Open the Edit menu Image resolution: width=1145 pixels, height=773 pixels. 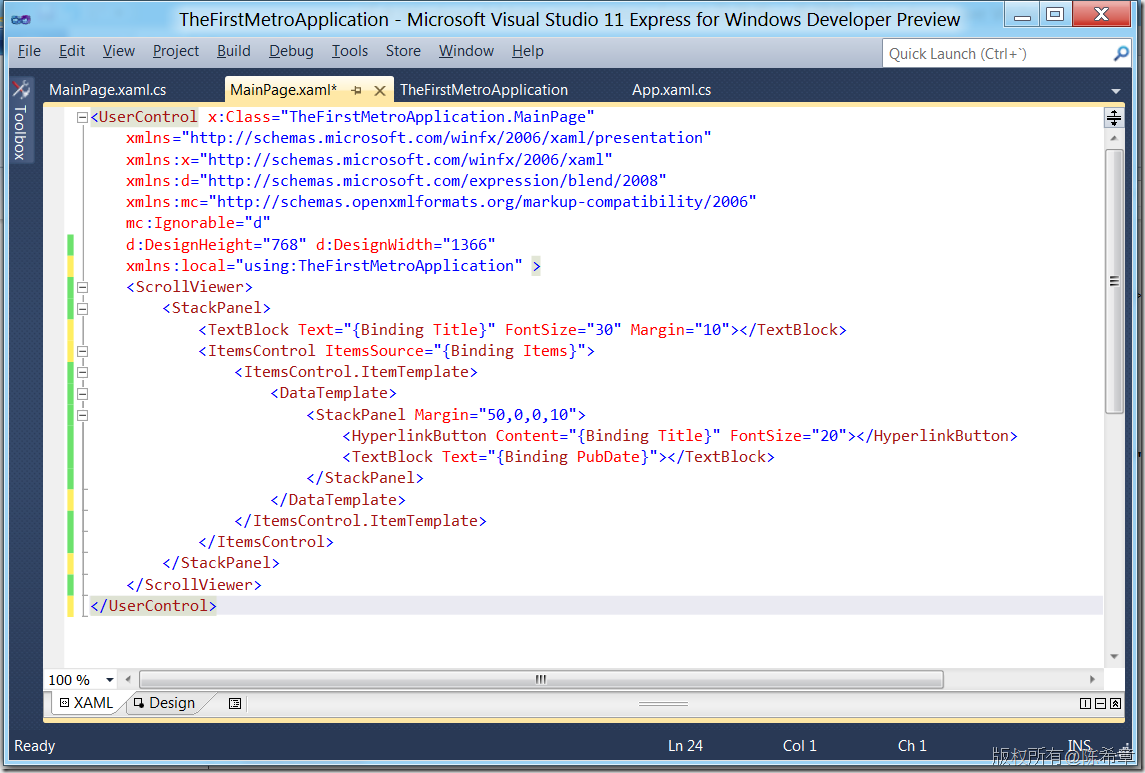(72, 51)
